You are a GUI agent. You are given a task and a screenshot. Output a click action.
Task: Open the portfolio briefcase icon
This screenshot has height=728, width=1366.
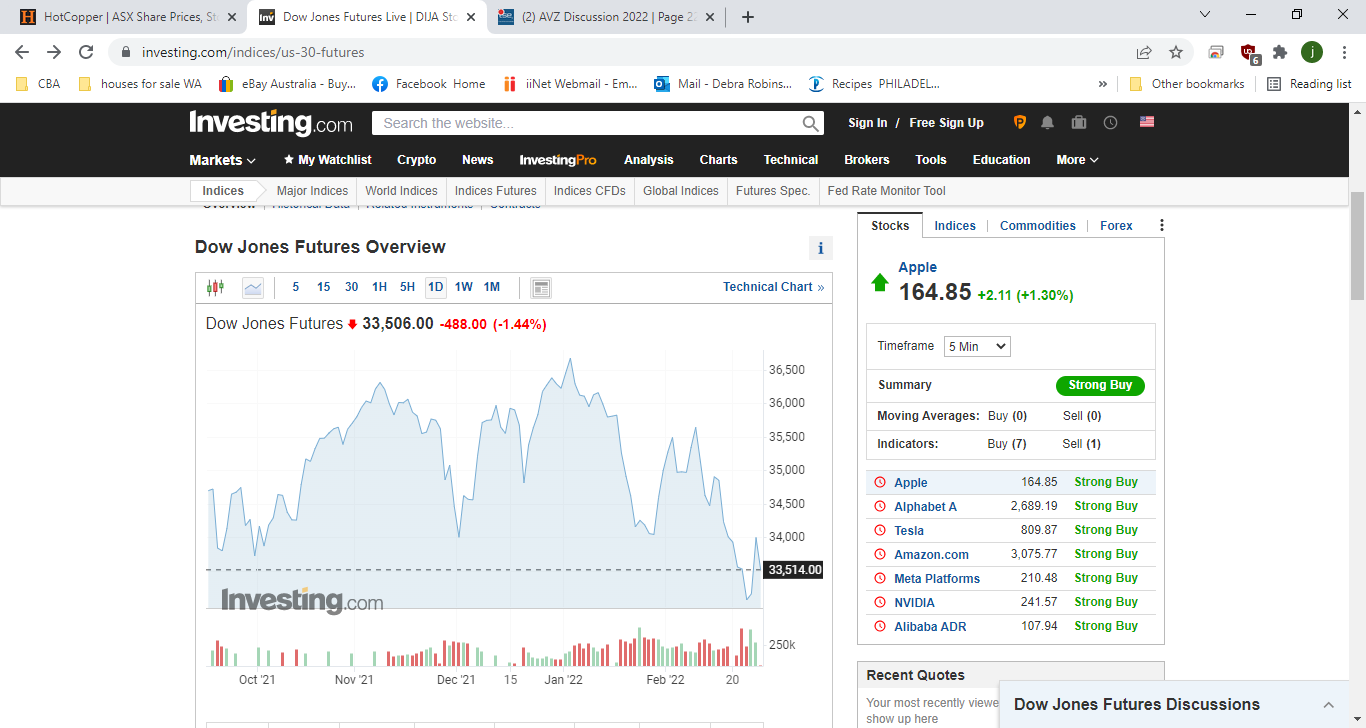(1078, 122)
